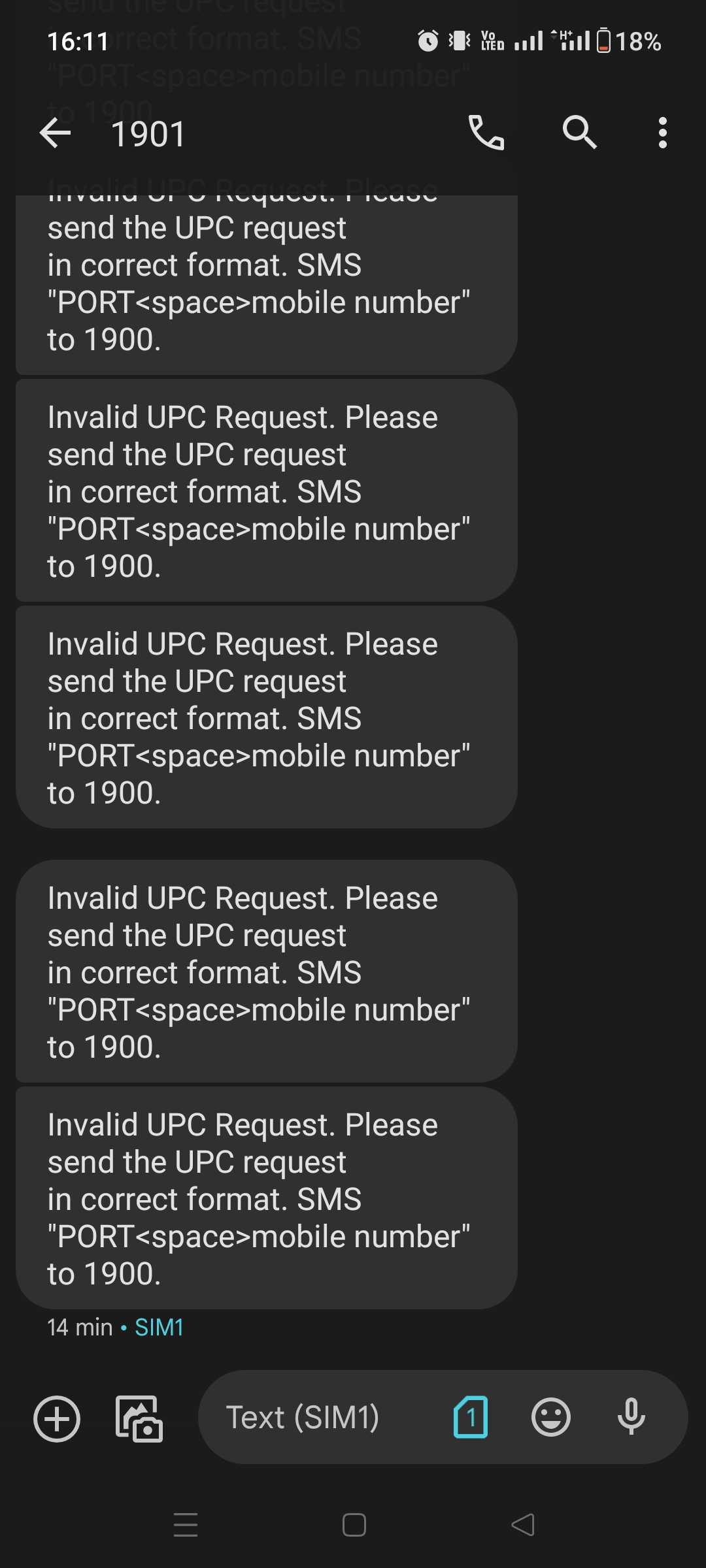
Task: Open the three-dot more options menu
Action: [662, 133]
